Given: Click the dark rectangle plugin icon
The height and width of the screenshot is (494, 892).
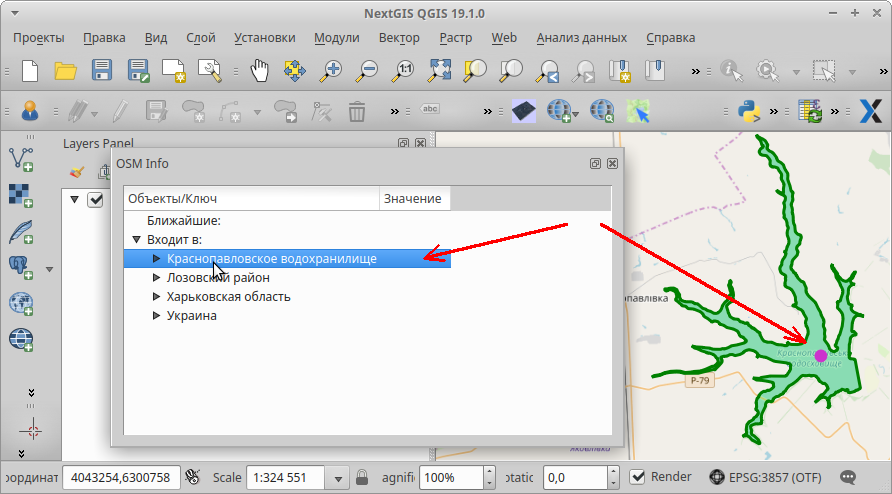Looking at the screenshot, I should point(523,111).
